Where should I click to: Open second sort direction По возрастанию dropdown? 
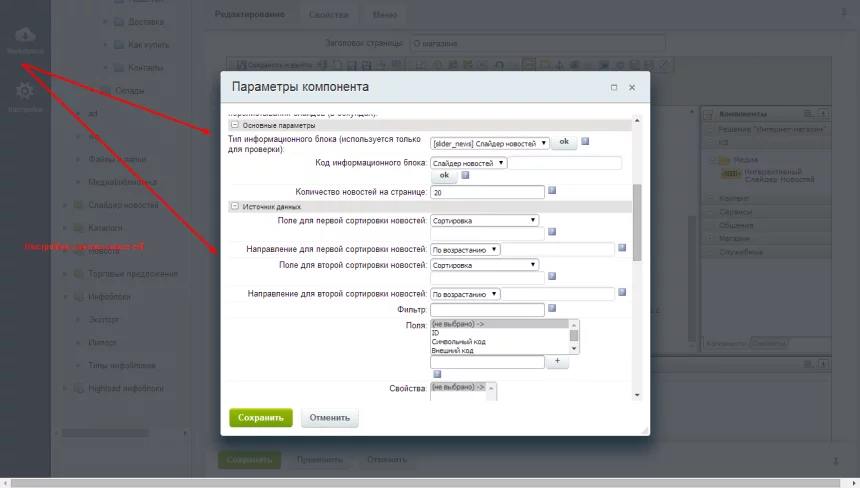click(x=466, y=294)
